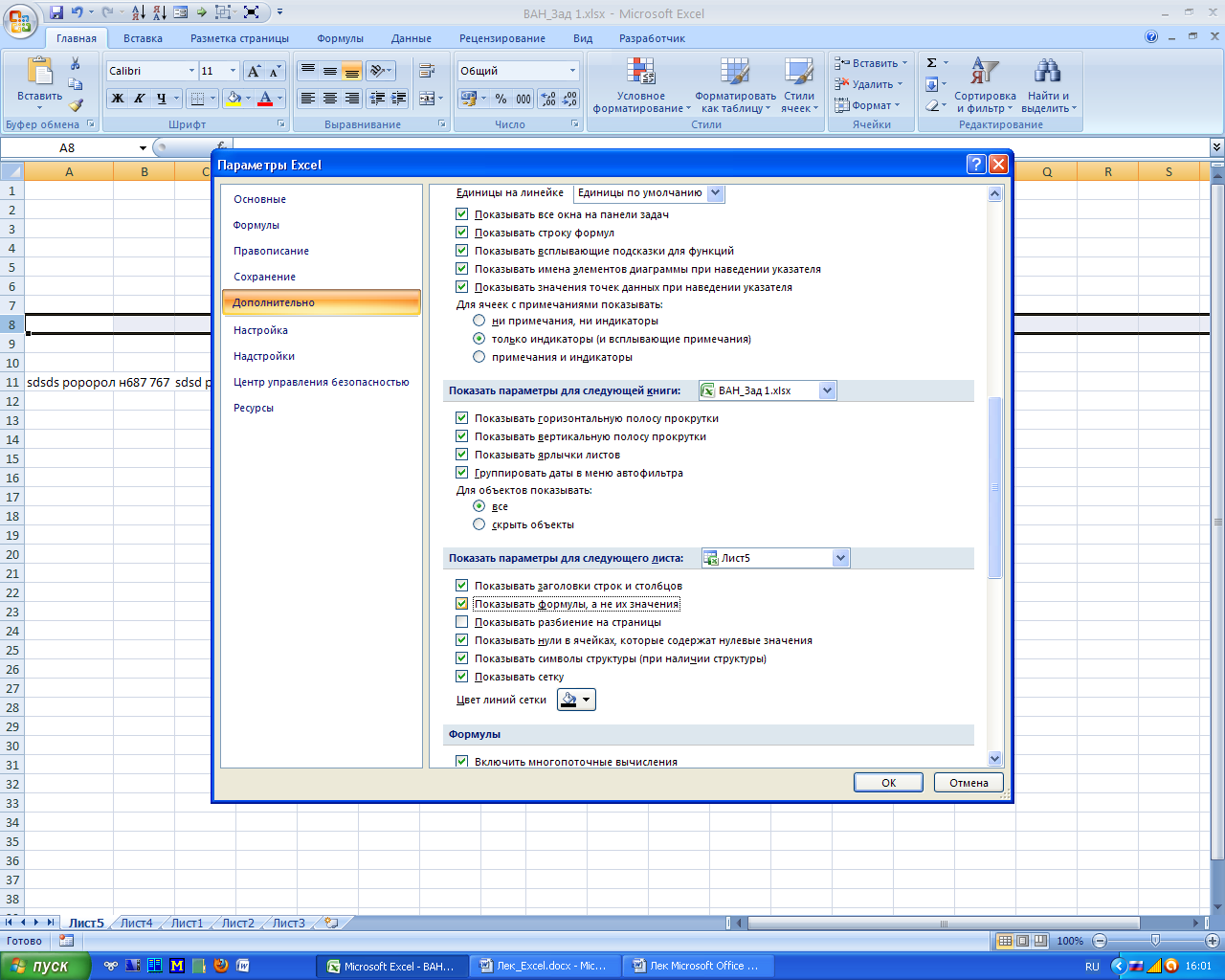Screen dimensions: 1225x980
Task: Toggle 'Показывать все окна на панели задач' checkbox
Action: 462,214
